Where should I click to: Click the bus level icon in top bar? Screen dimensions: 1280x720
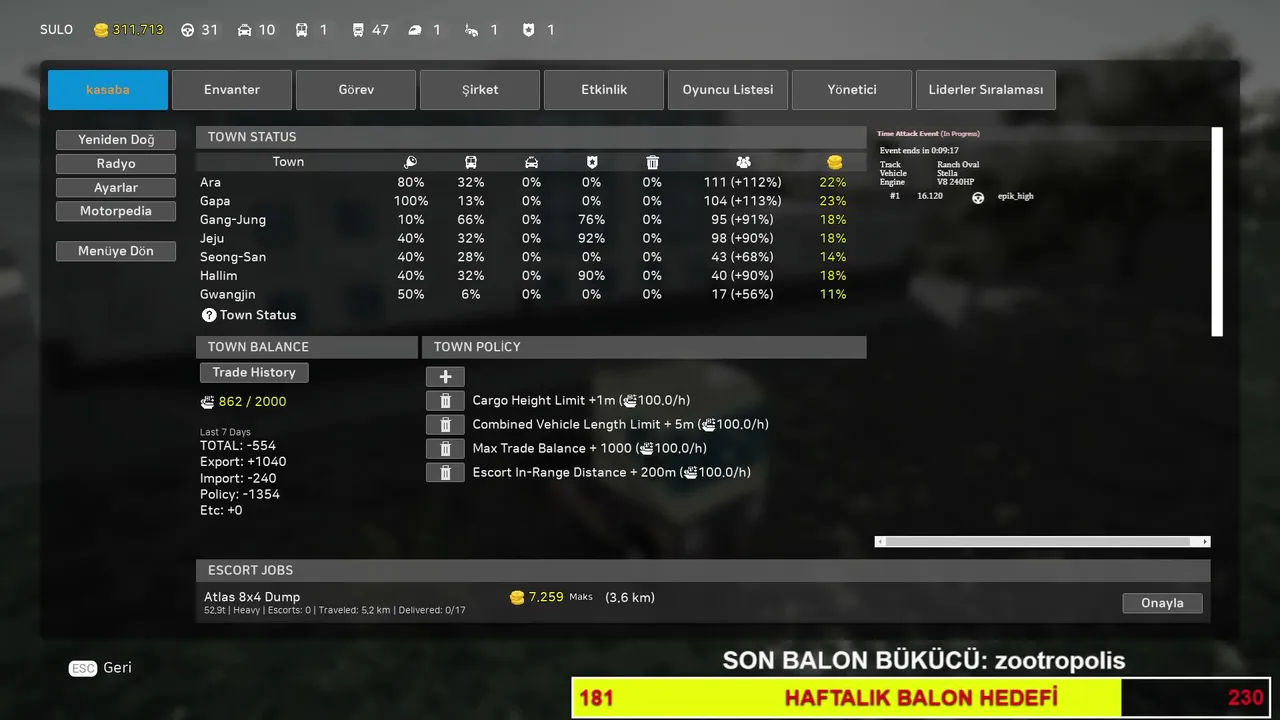point(302,30)
